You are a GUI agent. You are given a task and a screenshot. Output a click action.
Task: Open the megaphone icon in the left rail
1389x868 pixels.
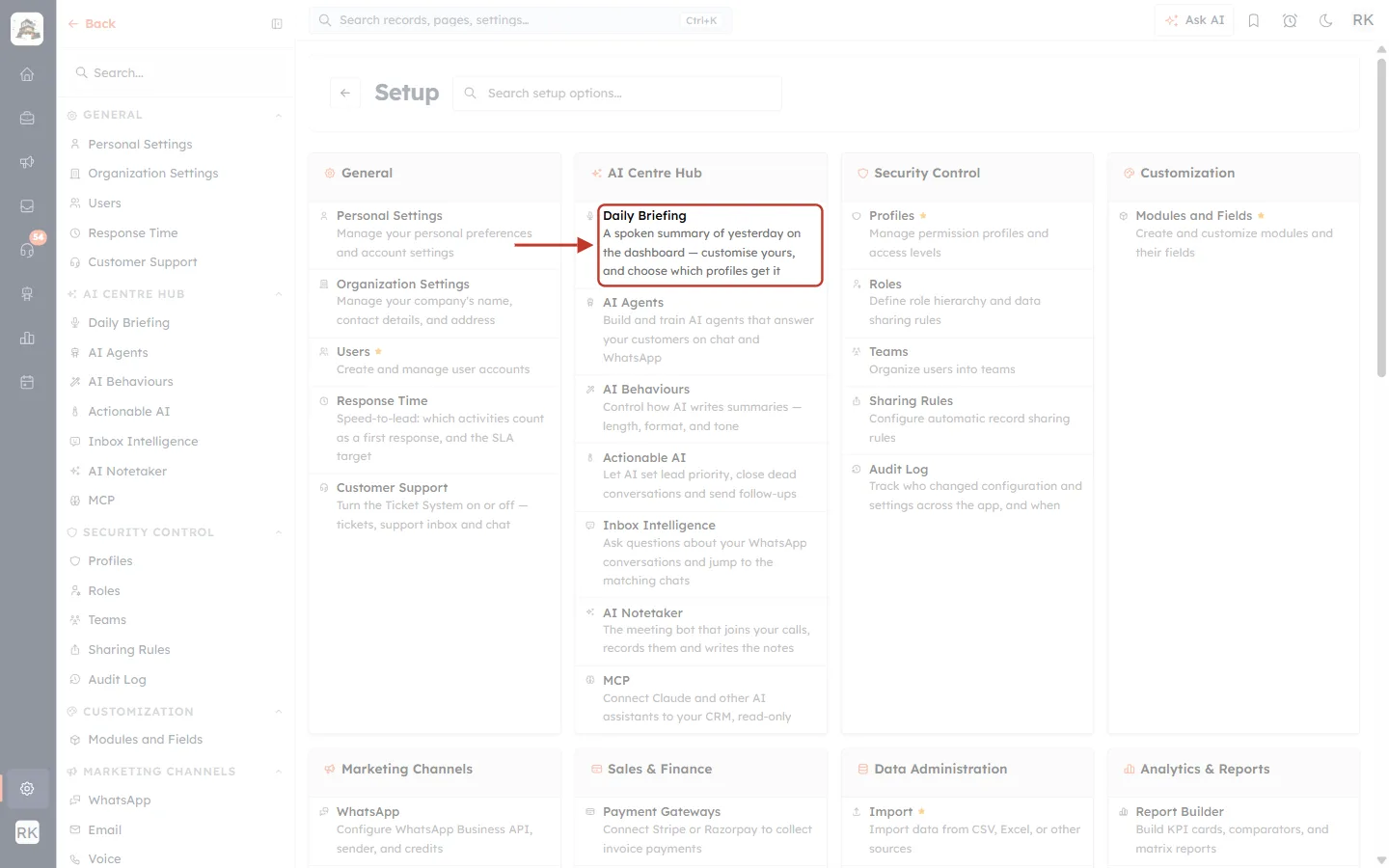point(27,162)
